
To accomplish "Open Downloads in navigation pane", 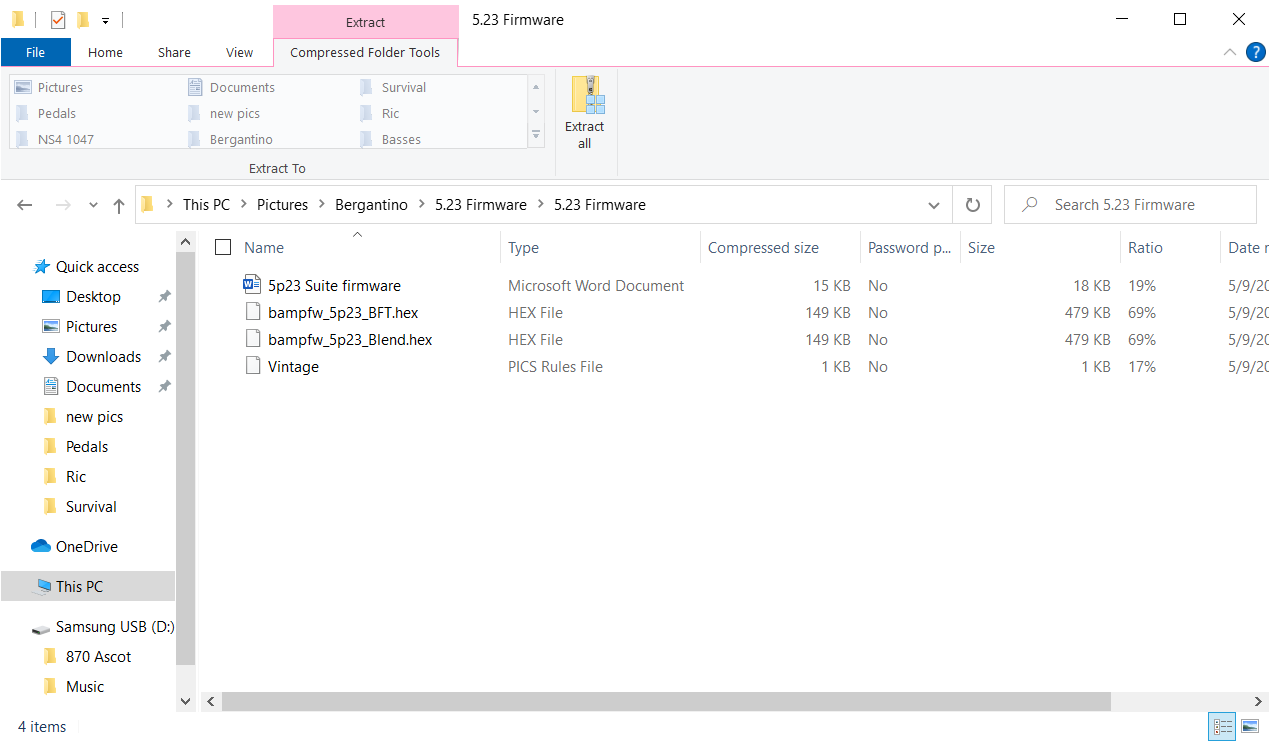I will click(103, 357).
